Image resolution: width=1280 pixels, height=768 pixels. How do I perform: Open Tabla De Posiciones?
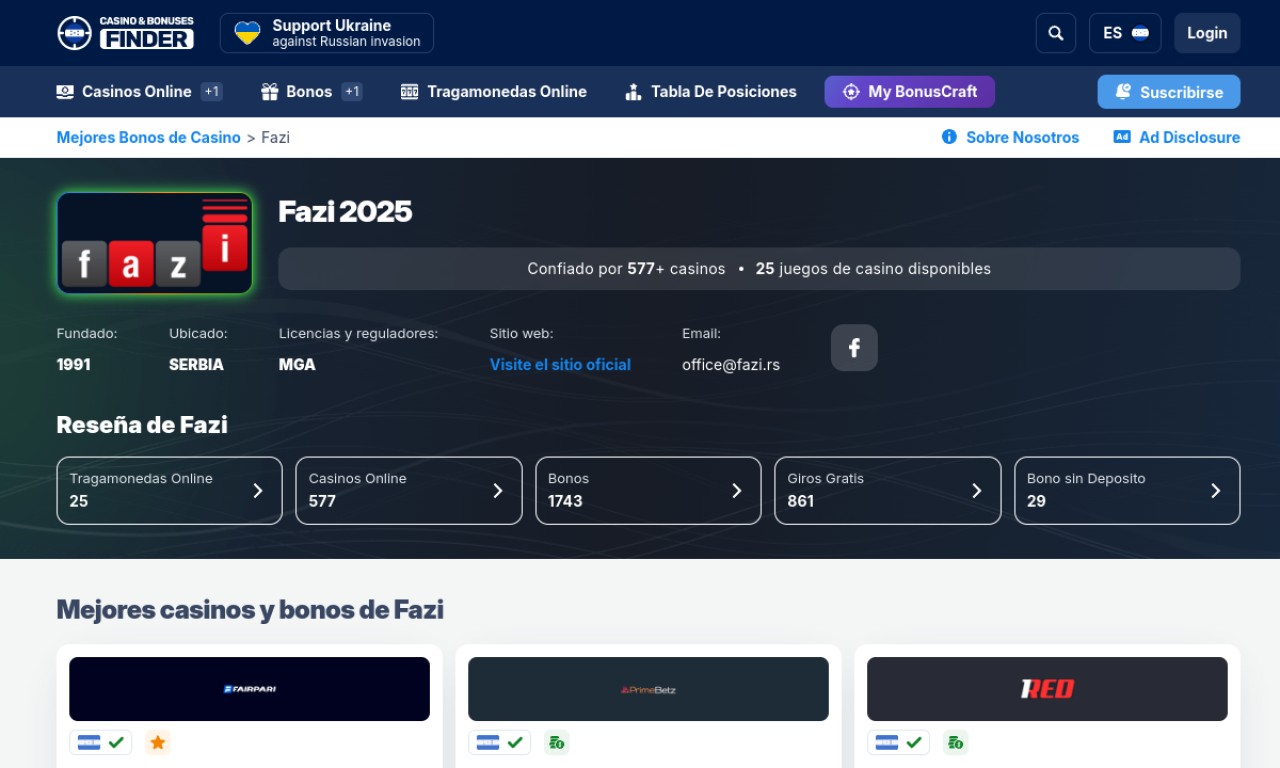click(710, 92)
